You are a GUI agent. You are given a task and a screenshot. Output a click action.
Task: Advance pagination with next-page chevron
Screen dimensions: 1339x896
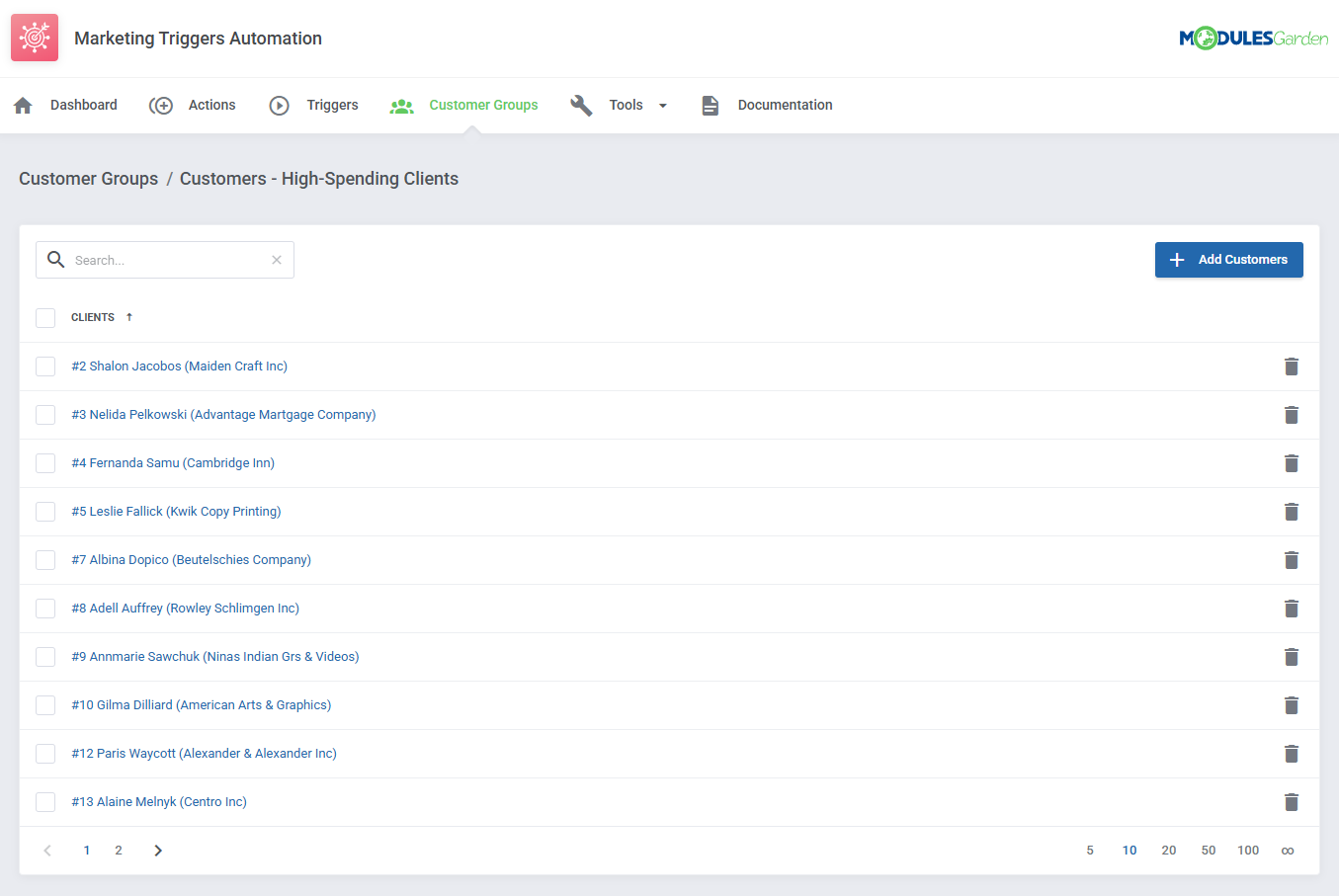click(158, 850)
